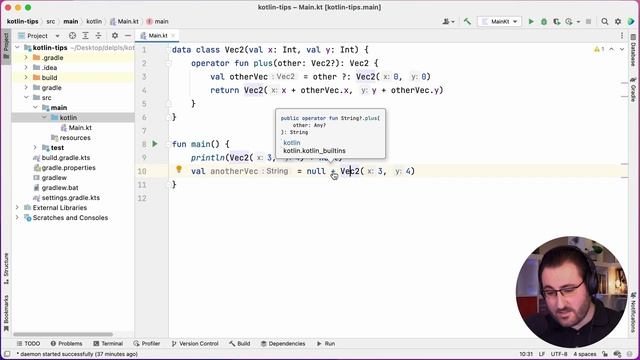Toggle the Project side tool window
Image resolution: width=640 pixels, height=360 pixels.
[6, 46]
